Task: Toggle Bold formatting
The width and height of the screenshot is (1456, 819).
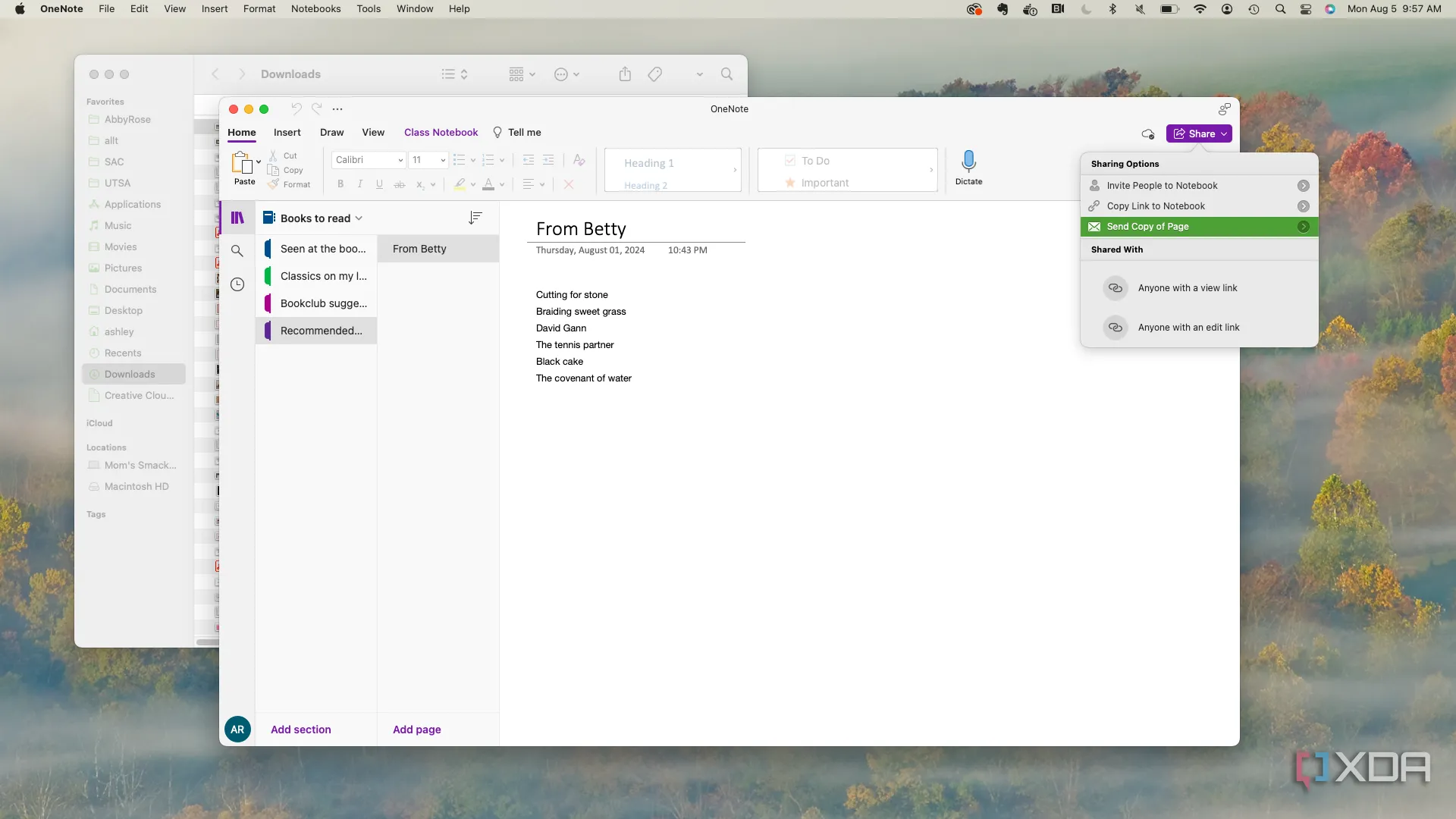Action: [x=340, y=184]
